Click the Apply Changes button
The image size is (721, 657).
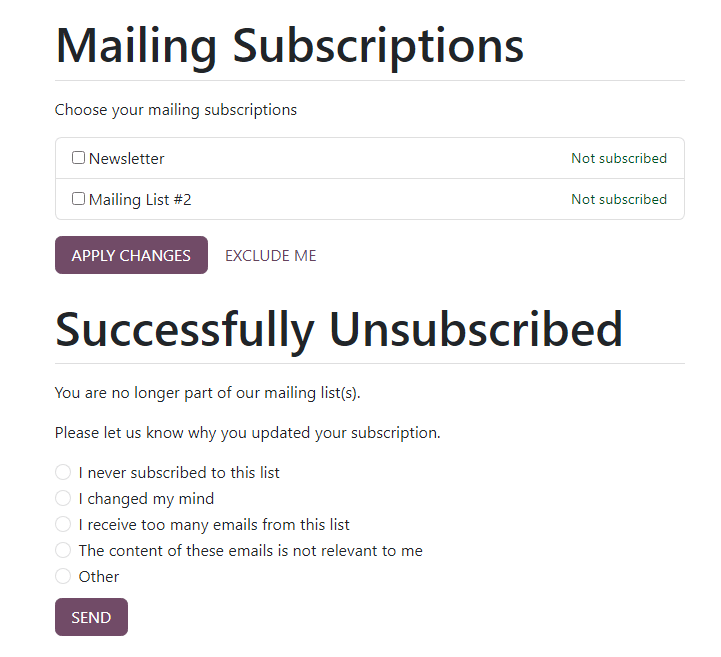[131, 255]
